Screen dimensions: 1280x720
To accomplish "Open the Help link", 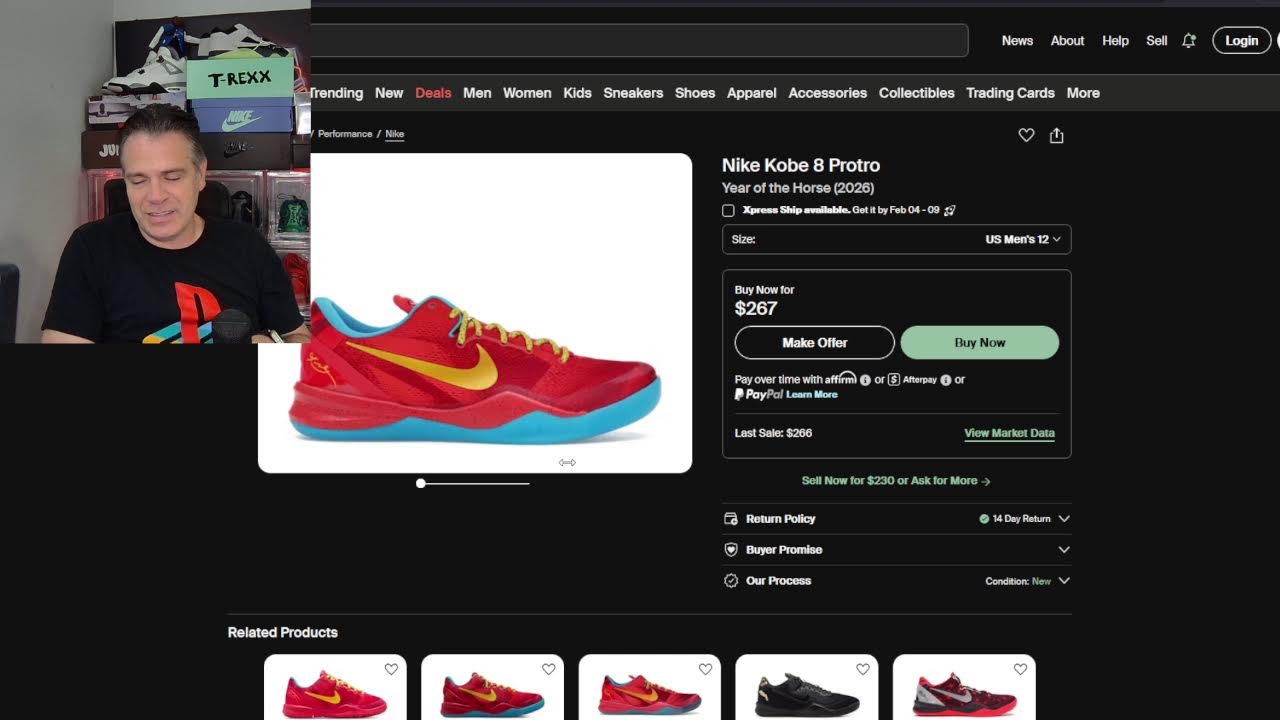I will coord(1115,41).
